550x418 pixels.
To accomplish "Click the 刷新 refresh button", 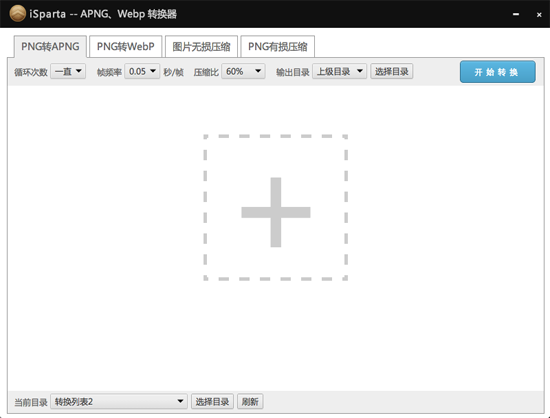I will (x=250, y=401).
